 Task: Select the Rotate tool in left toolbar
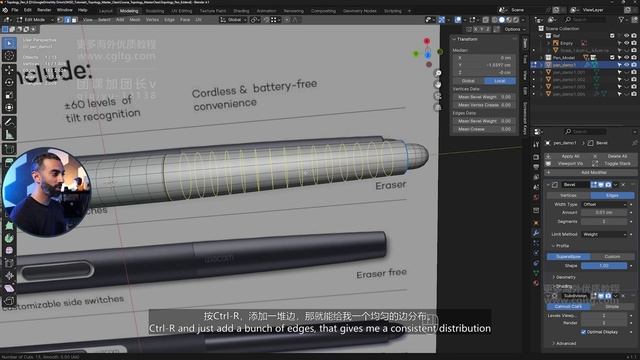coord(9,82)
